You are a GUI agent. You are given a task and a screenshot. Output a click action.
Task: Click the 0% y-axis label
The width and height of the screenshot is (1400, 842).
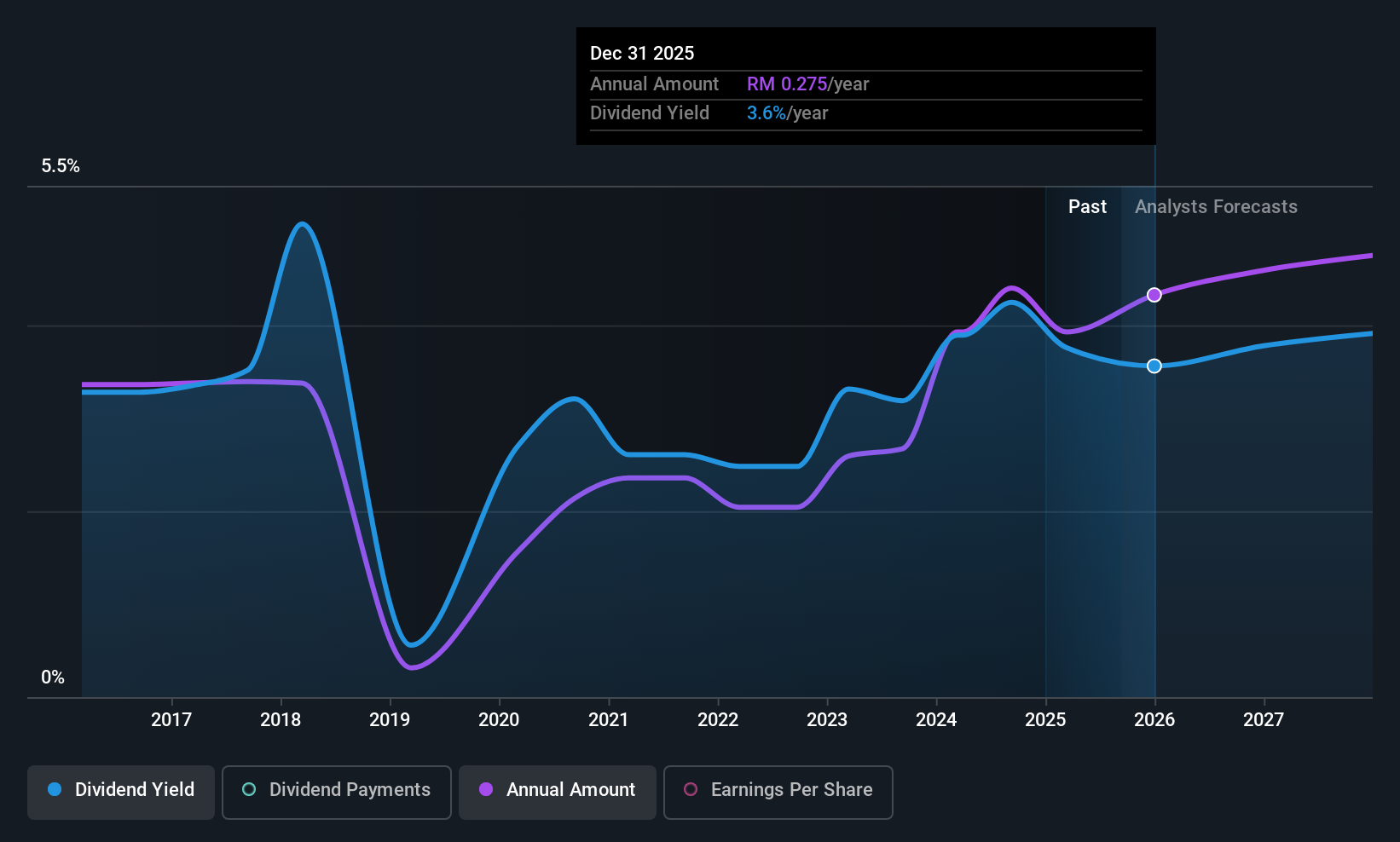53,678
